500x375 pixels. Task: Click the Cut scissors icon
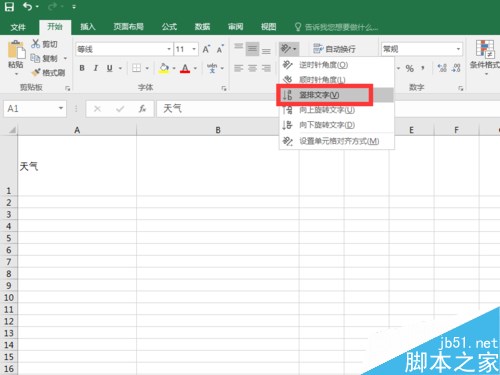click(35, 44)
